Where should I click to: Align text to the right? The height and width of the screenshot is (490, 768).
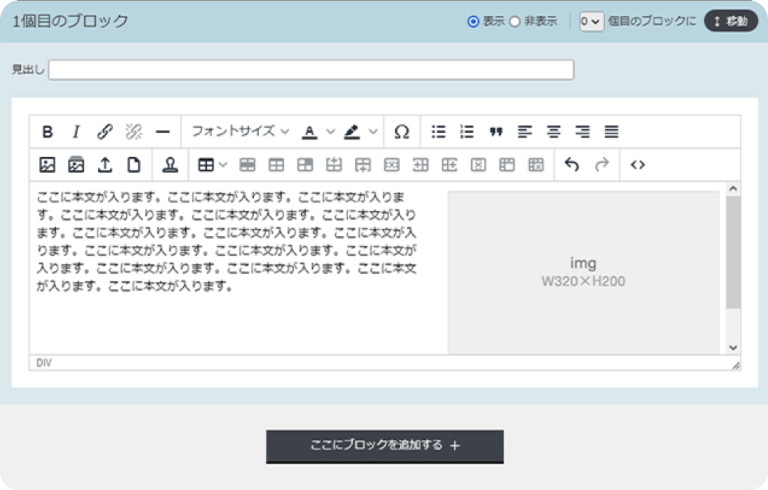[x=582, y=131]
